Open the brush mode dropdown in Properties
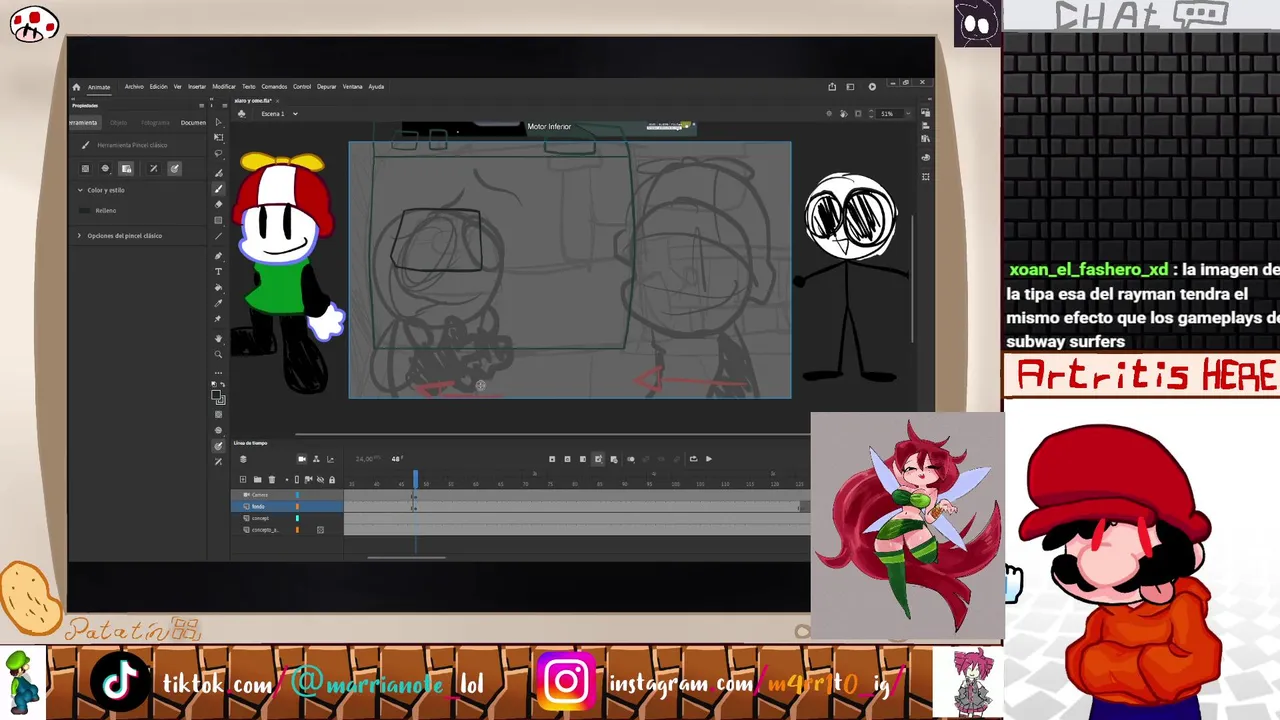 click(x=105, y=169)
